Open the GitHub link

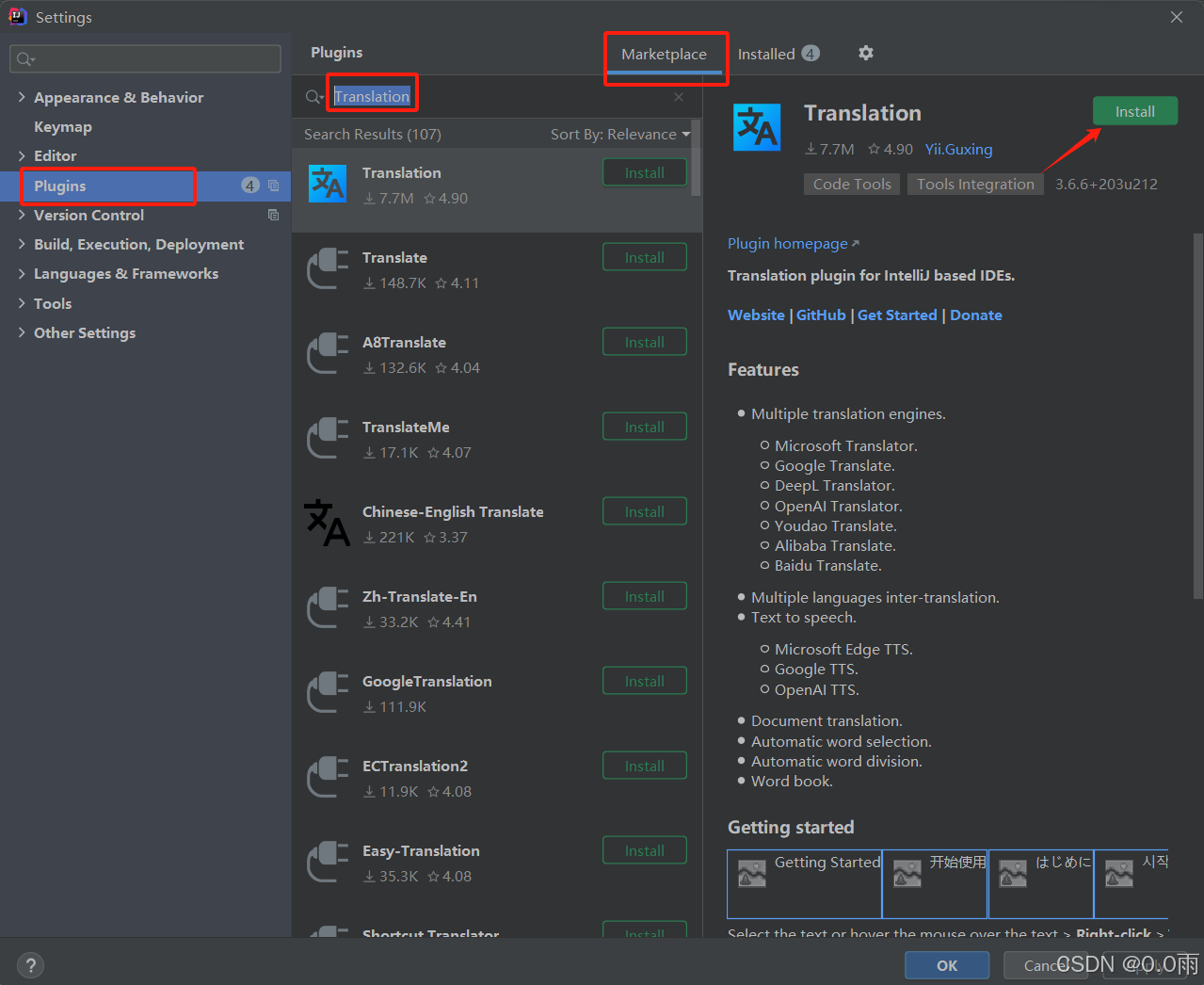point(821,315)
